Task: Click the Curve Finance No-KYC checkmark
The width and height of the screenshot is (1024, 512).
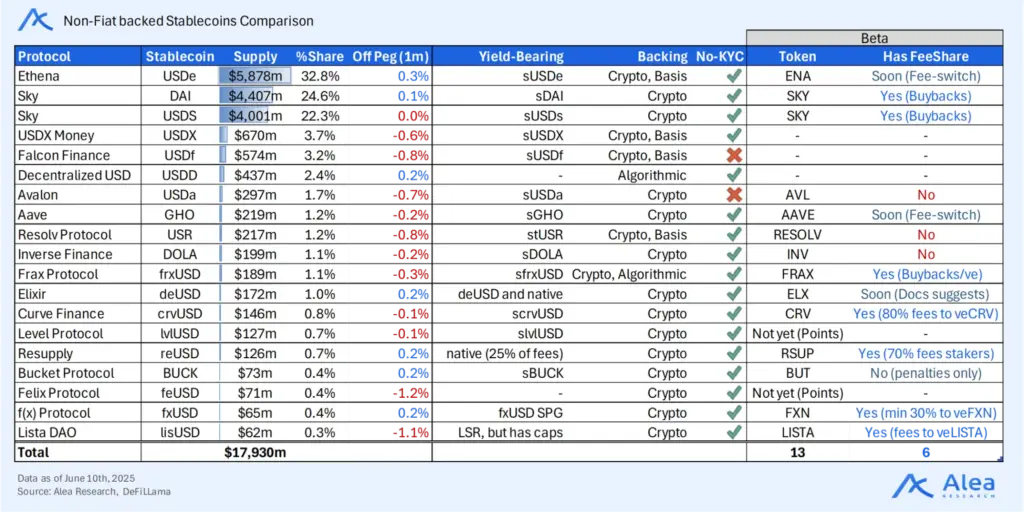Action: (734, 314)
